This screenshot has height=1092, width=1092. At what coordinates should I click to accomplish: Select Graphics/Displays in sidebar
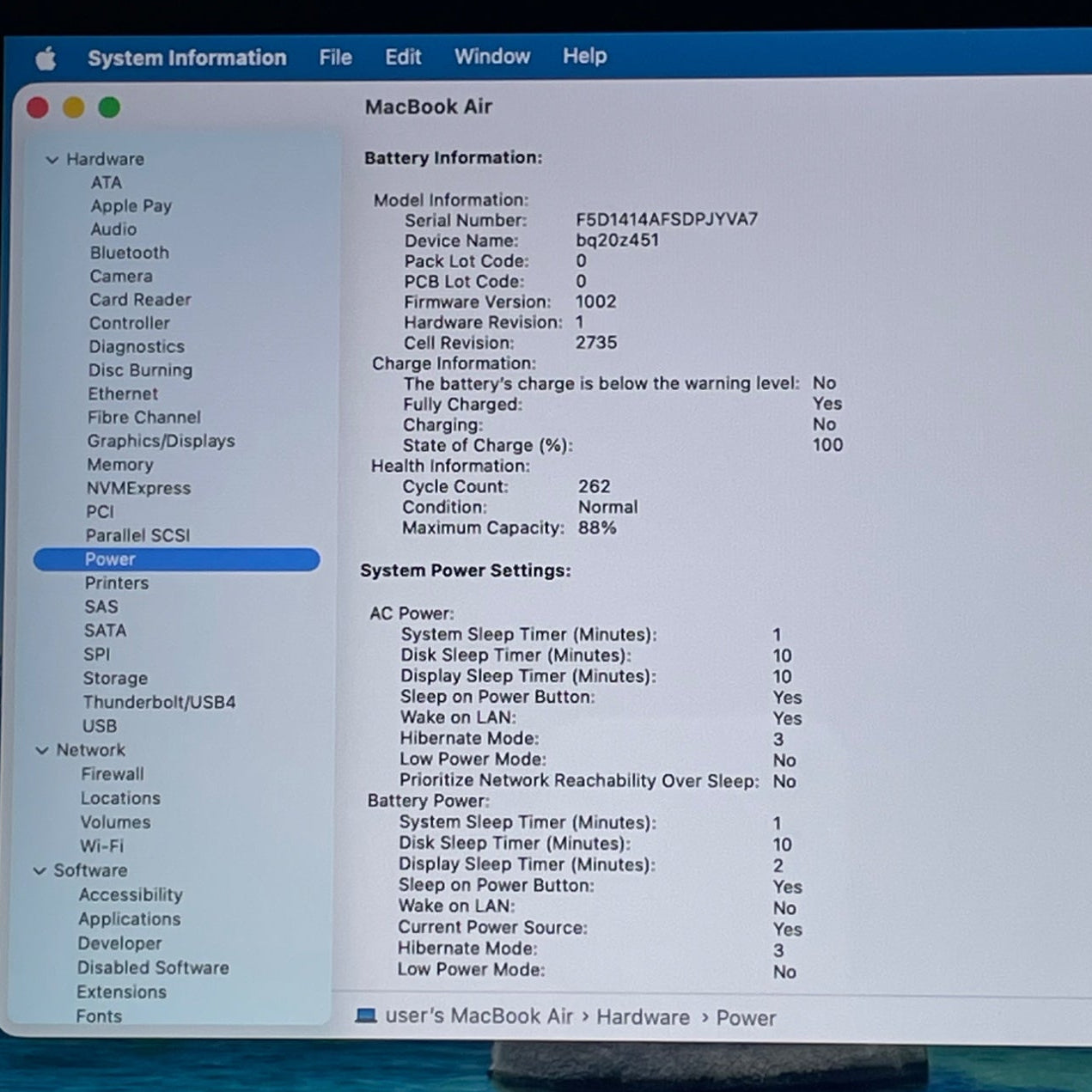pyautogui.click(x=161, y=441)
